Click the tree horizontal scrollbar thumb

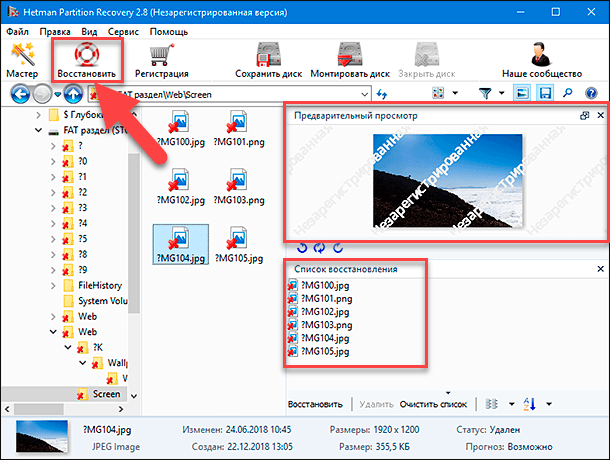tap(39, 409)
